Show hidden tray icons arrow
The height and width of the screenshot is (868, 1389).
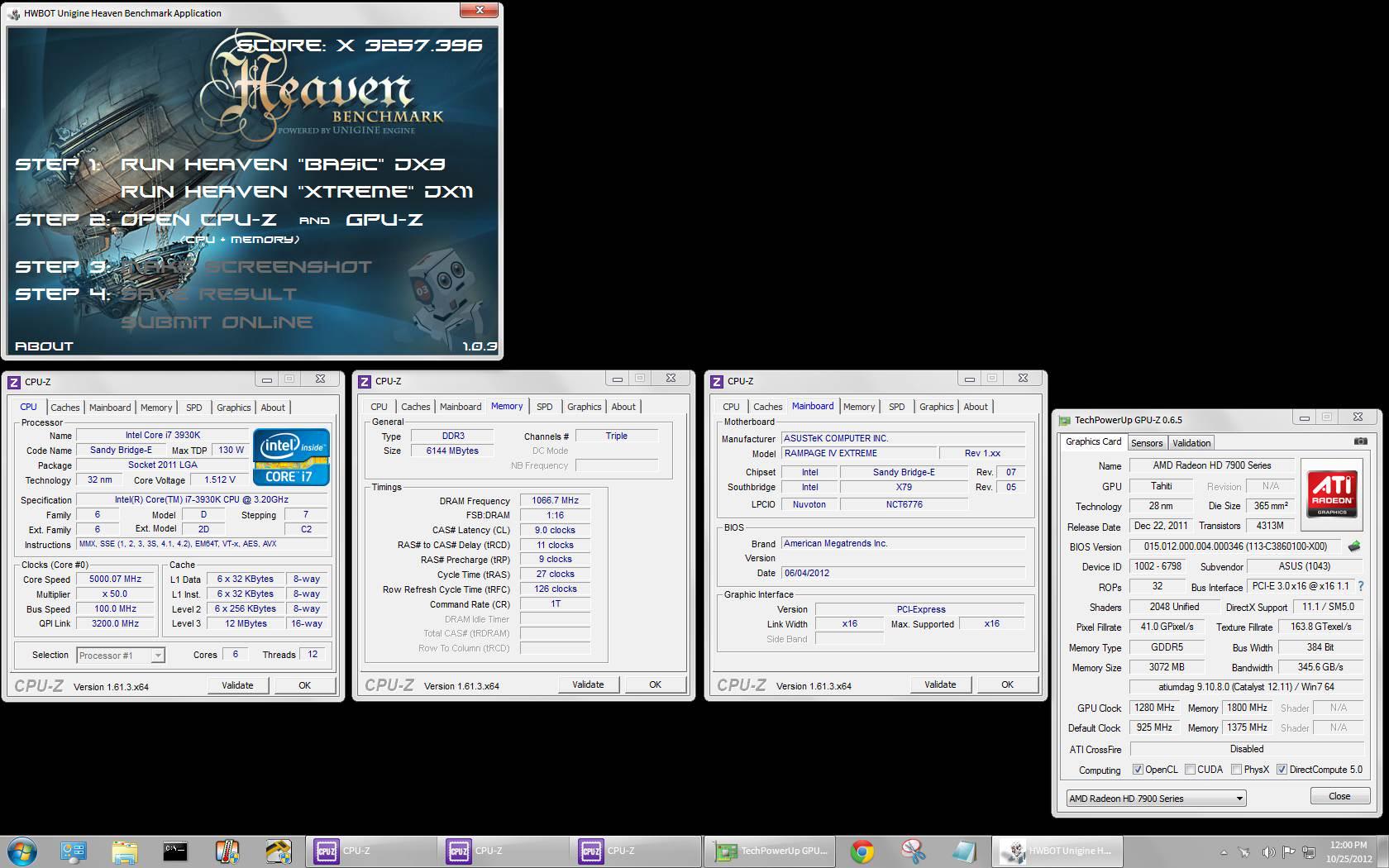[1223, 852]
